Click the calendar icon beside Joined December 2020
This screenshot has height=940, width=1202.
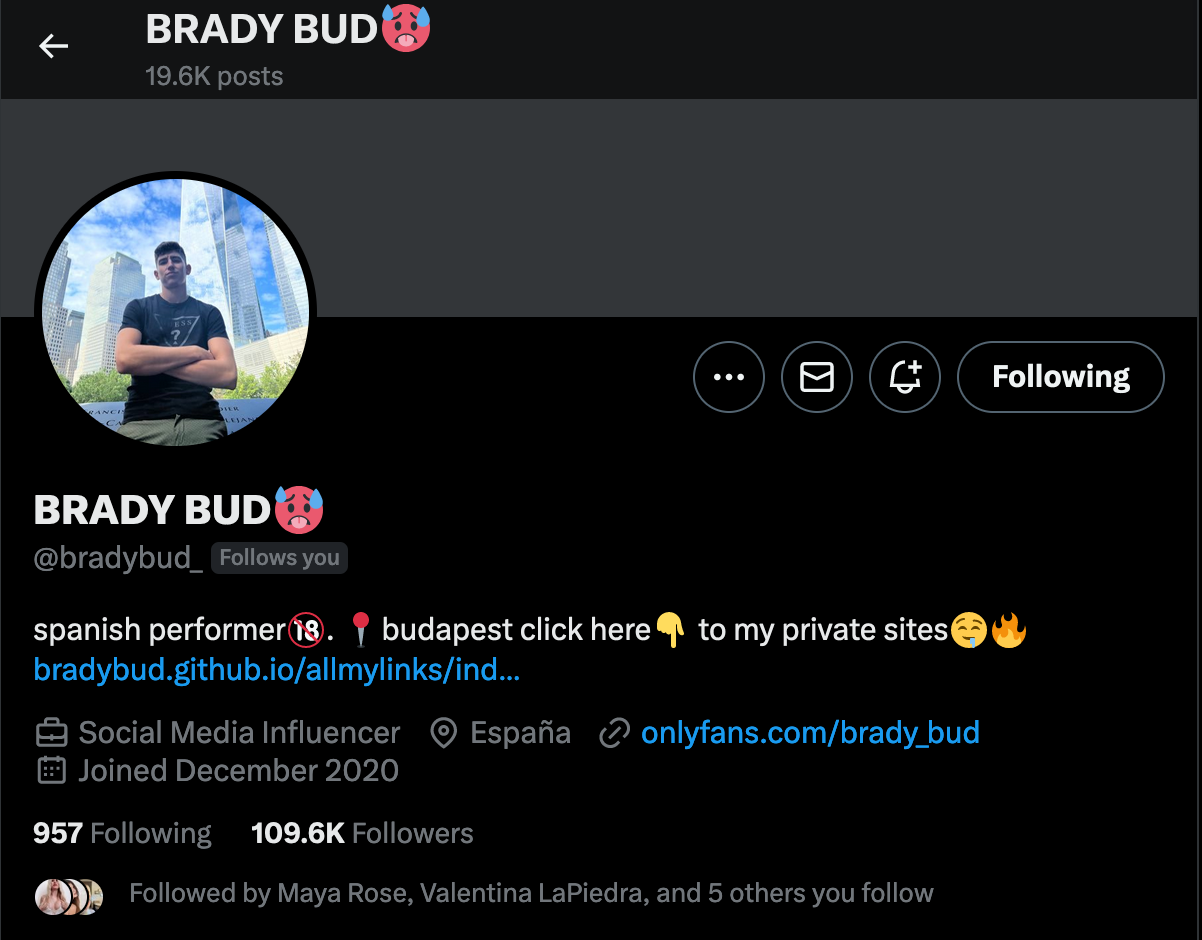point(50,771)
